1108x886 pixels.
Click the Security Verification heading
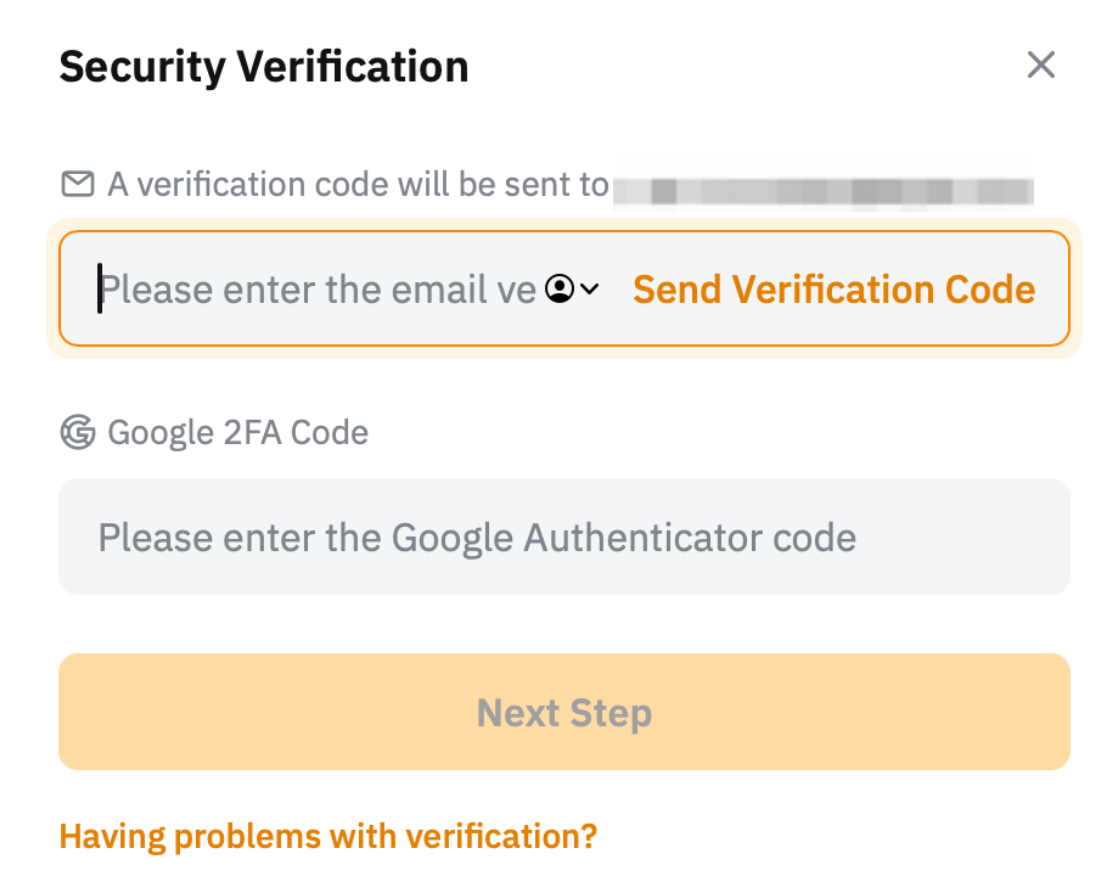pos(264,67)
